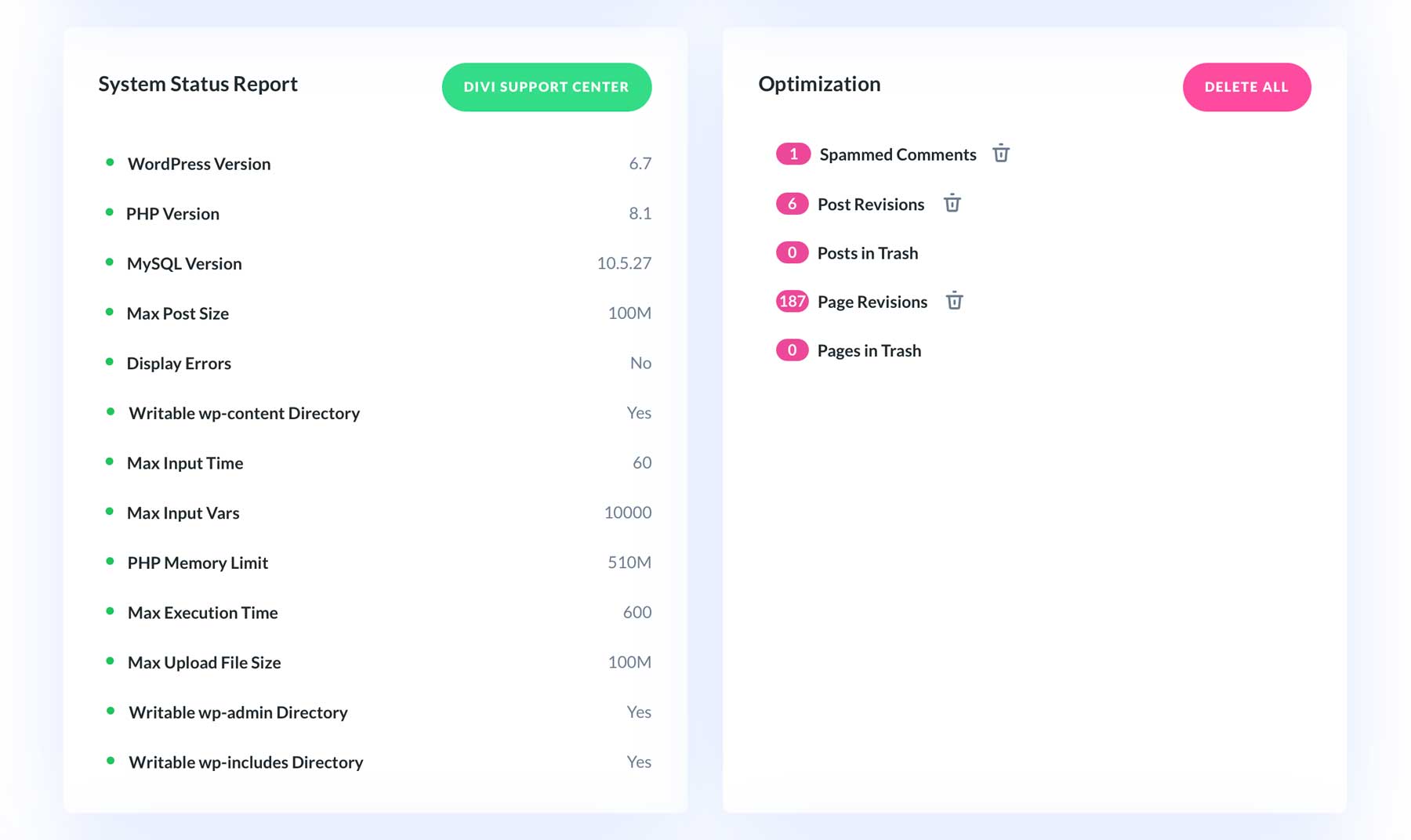Click the Spammed Comments label
The width and height of the screenshot is (1411, 840).
click(x=898, y=154)
